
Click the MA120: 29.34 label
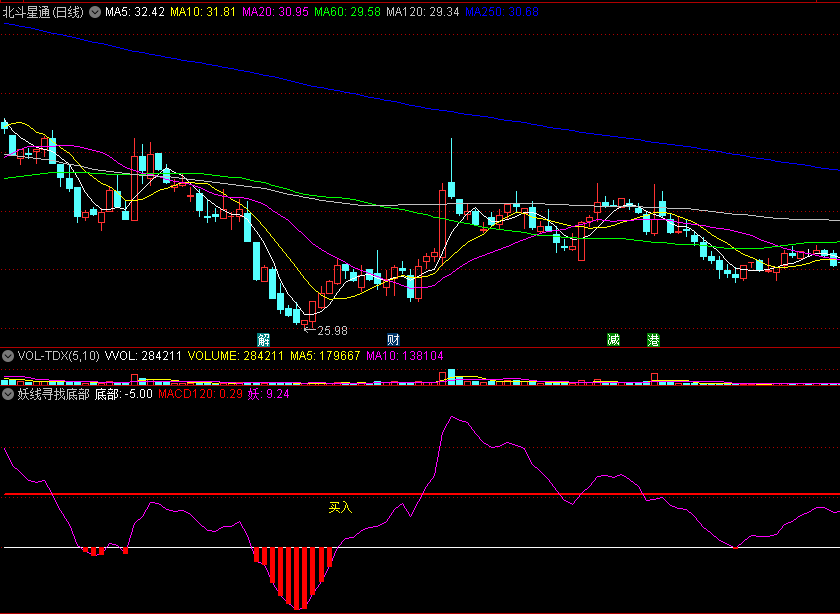click(423, 12)
